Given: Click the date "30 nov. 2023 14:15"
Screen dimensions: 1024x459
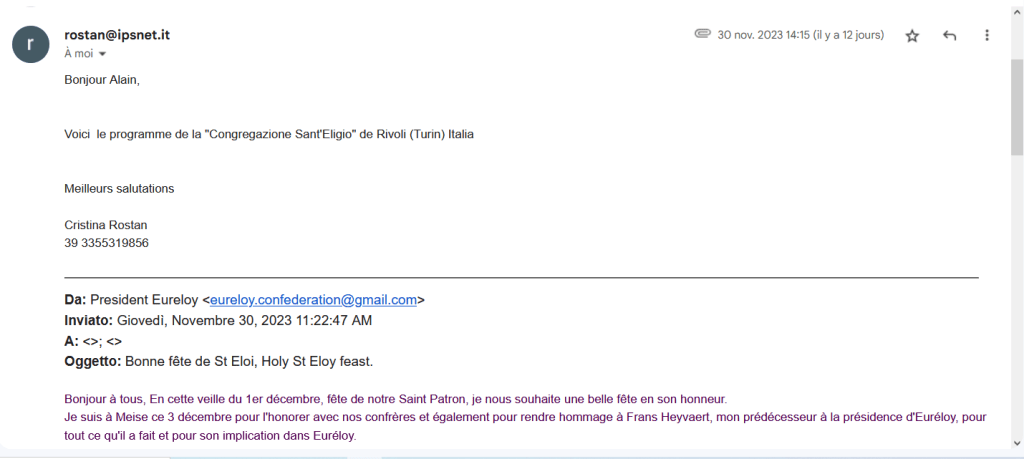Looking at the screenshot, I should pos(764,35).
